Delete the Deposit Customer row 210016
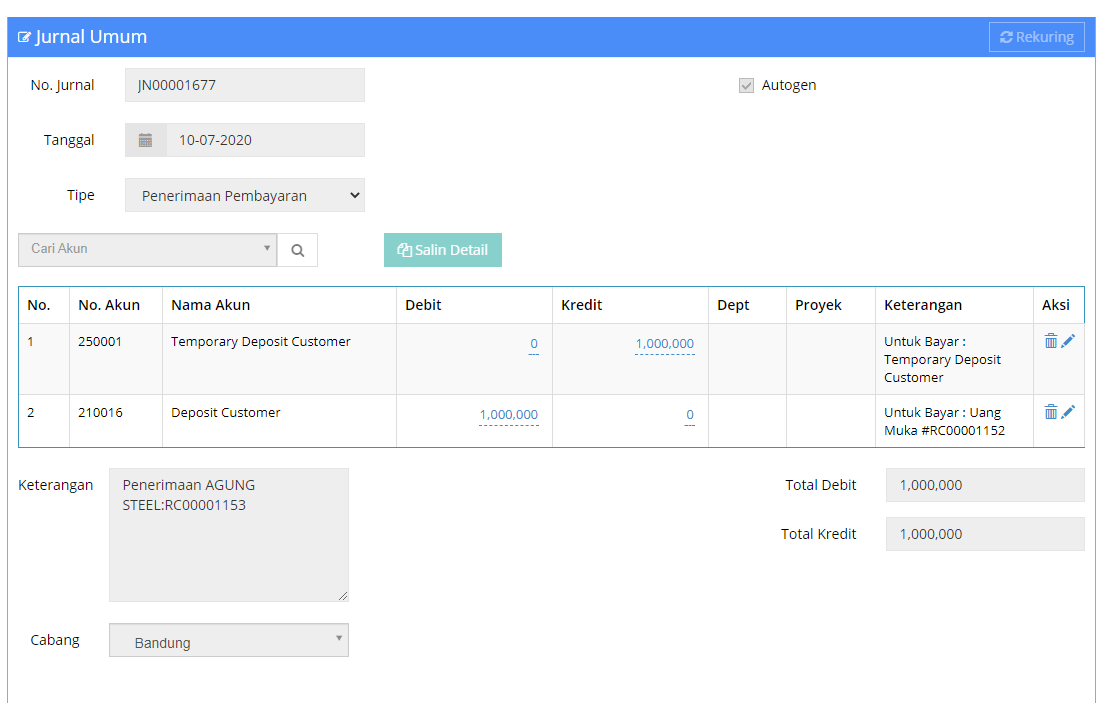 [1051, 411]
